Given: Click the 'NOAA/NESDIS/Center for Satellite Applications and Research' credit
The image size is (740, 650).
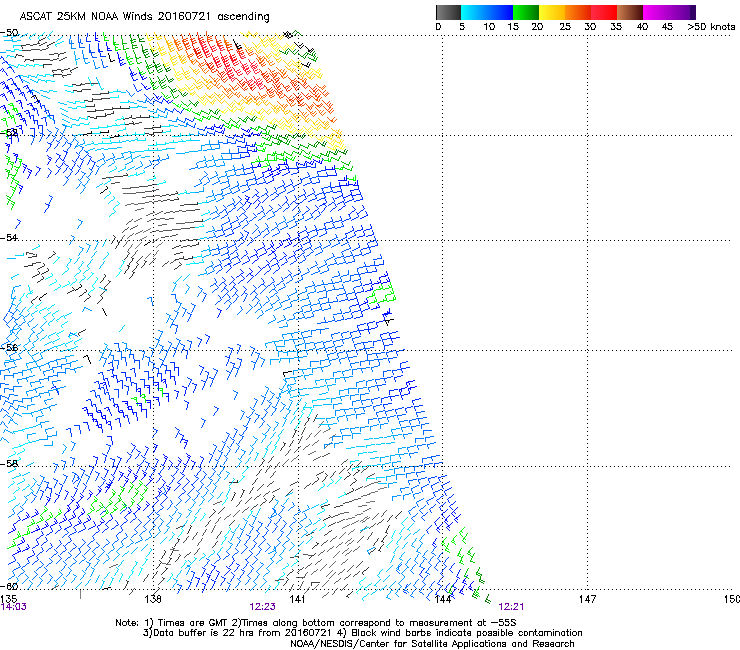Looking at the screenshot, I should click(x=432, y=644).
